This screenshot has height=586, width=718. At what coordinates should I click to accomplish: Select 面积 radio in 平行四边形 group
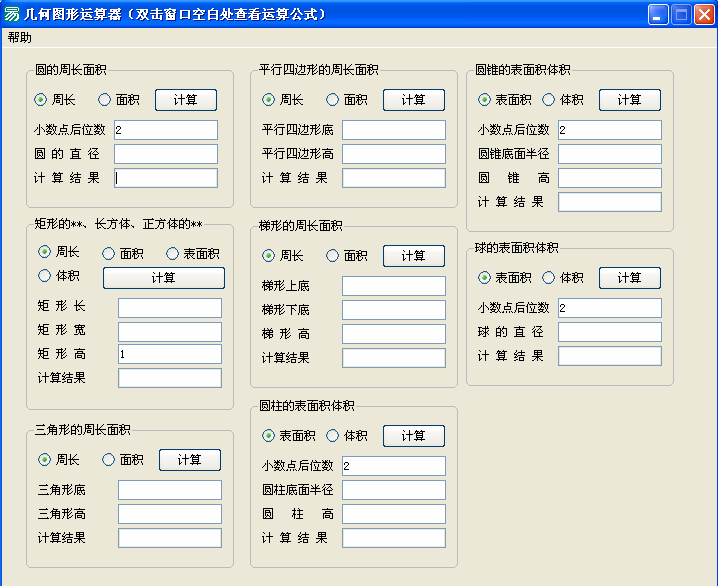(332, 100)
